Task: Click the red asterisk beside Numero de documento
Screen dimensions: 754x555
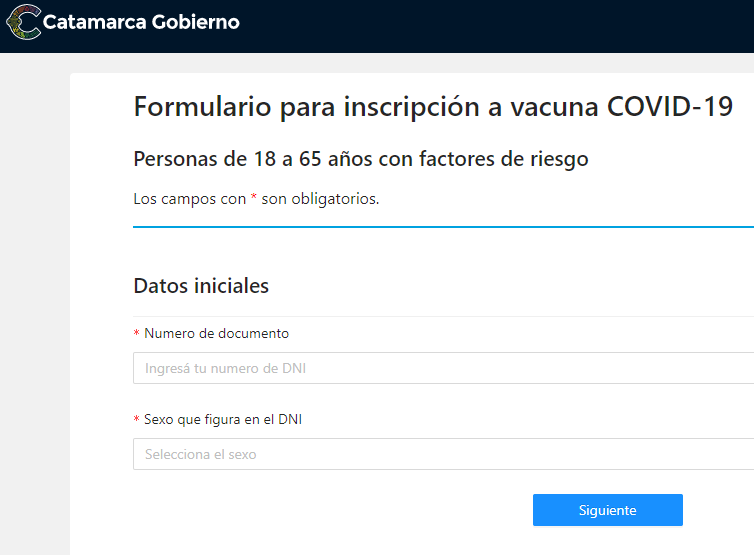Action: point(136,334)
